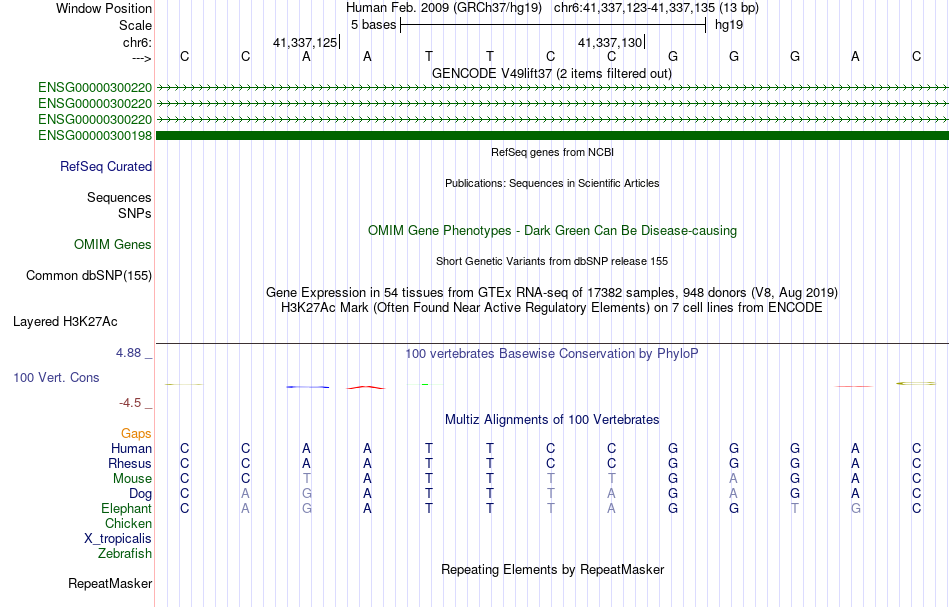
Task: Click the -4.5 PhyloP axis value
Action: [131, 403]
